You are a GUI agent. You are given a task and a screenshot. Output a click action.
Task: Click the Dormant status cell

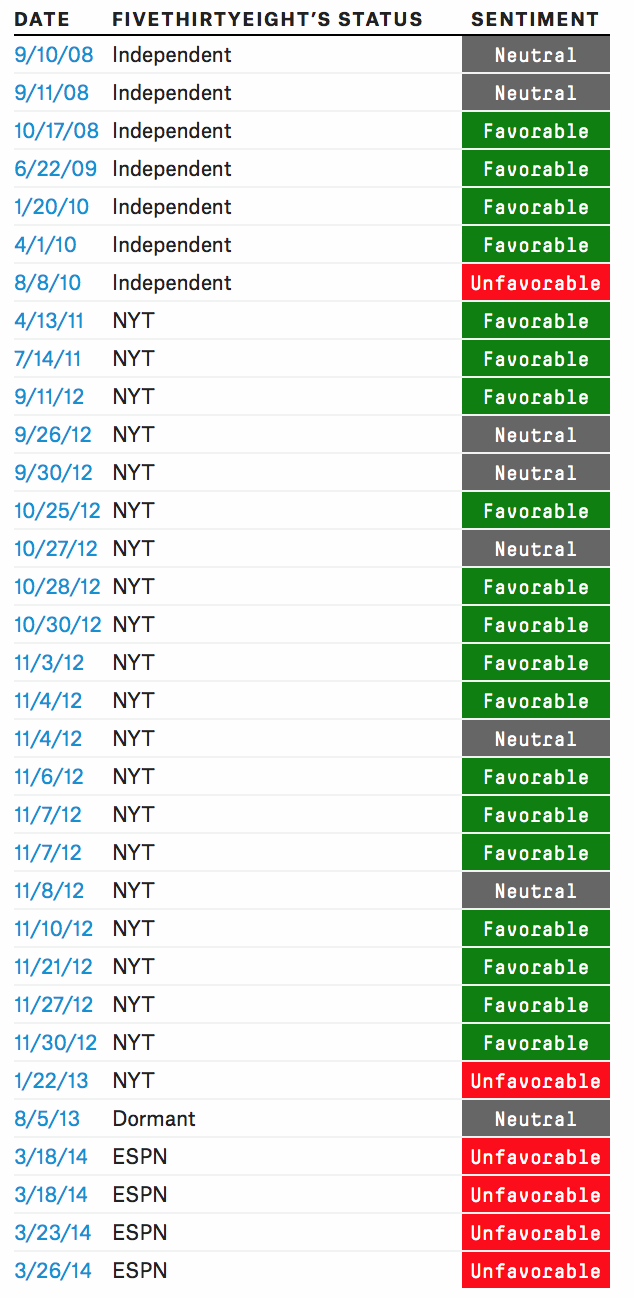154,1119
